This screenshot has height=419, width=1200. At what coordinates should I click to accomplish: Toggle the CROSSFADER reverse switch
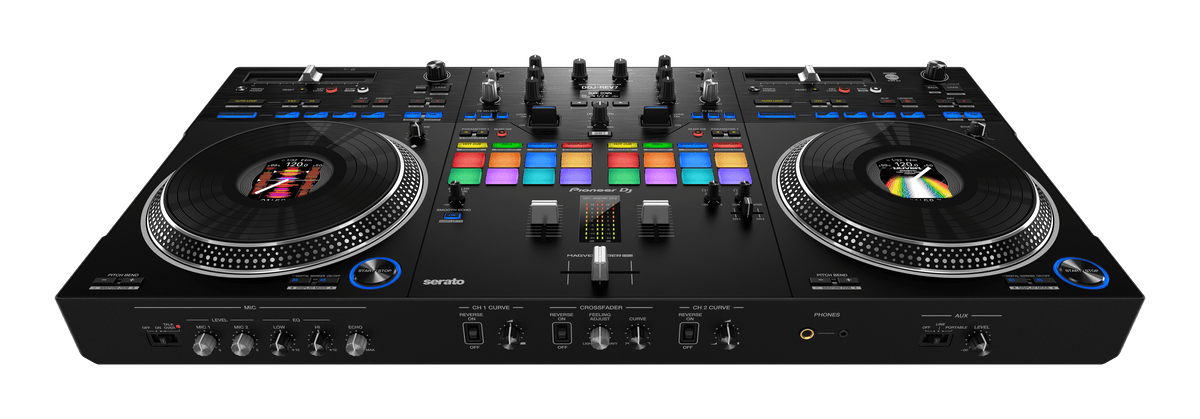[x=561, y=333]
